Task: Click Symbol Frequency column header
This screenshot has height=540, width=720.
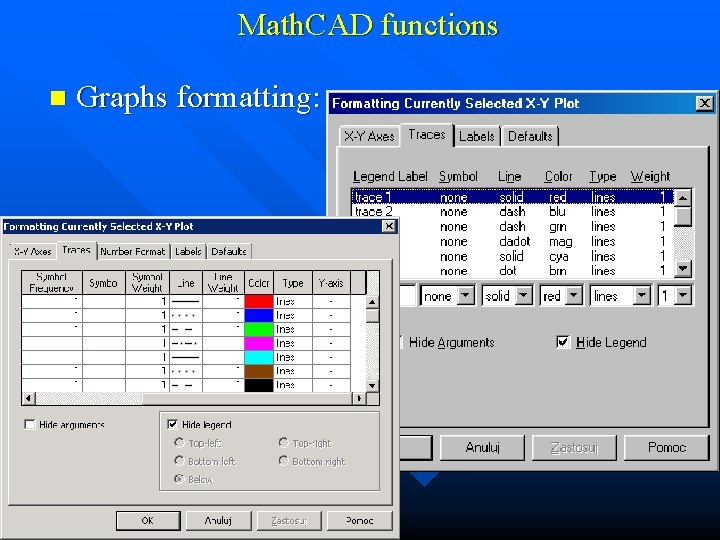Action: pos(51,282)
